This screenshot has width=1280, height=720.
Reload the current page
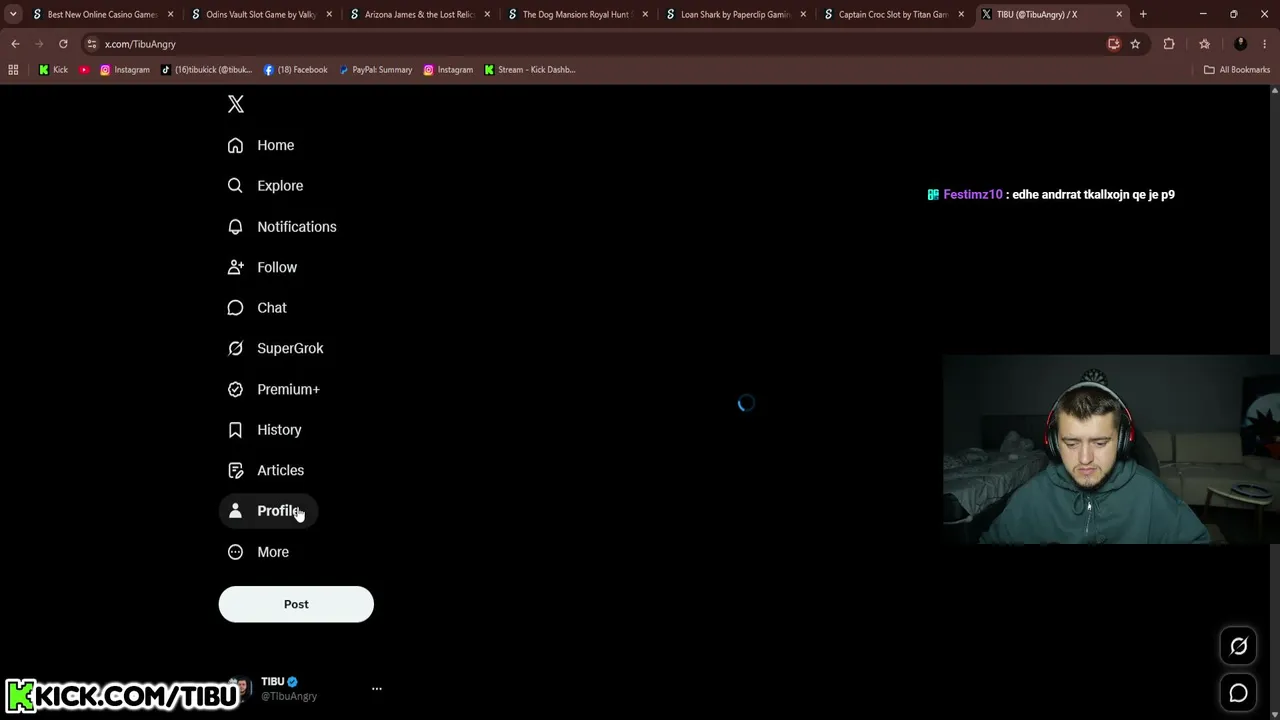coord(63,44)
